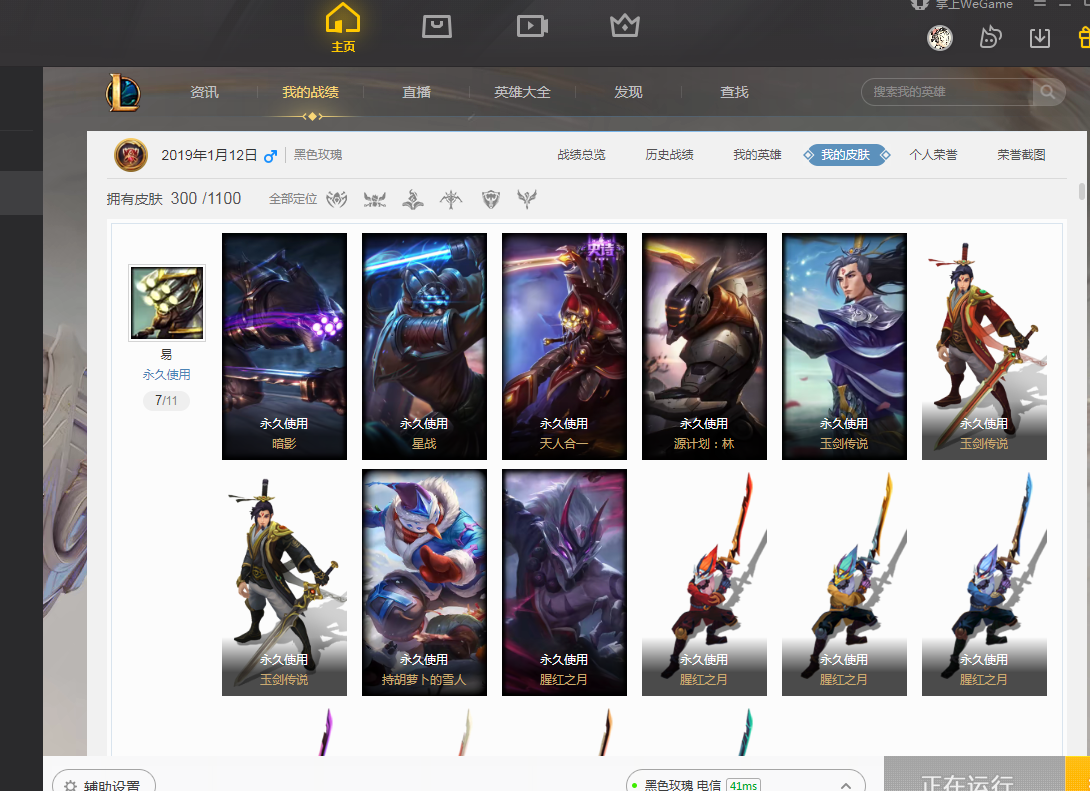Click the League of Legends logo

pos(123,92)
